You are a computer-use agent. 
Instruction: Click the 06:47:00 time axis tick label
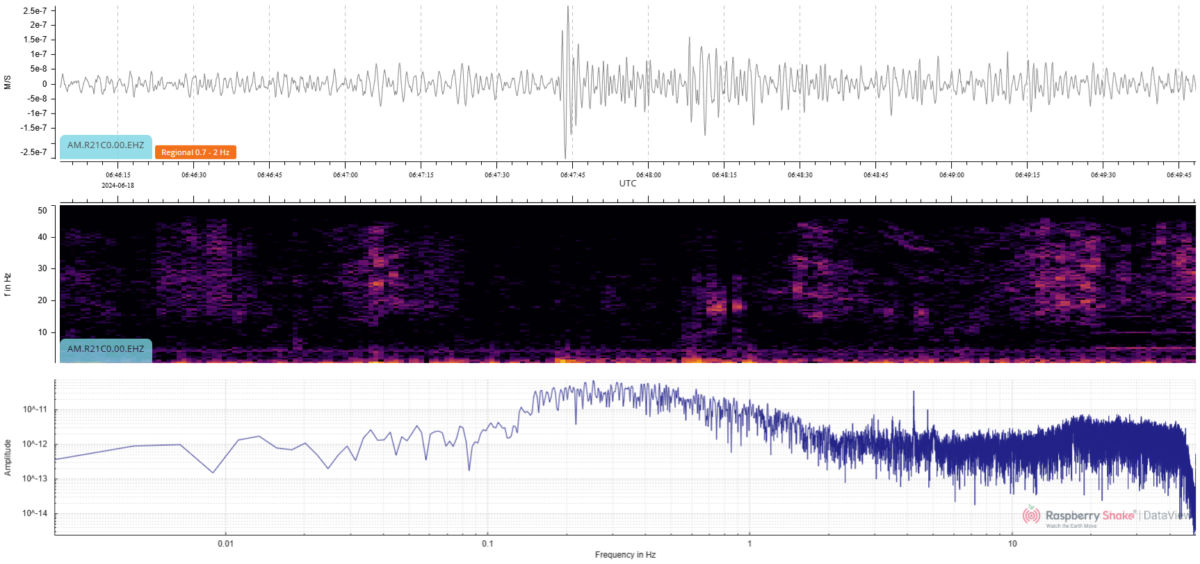coord(345,174)
